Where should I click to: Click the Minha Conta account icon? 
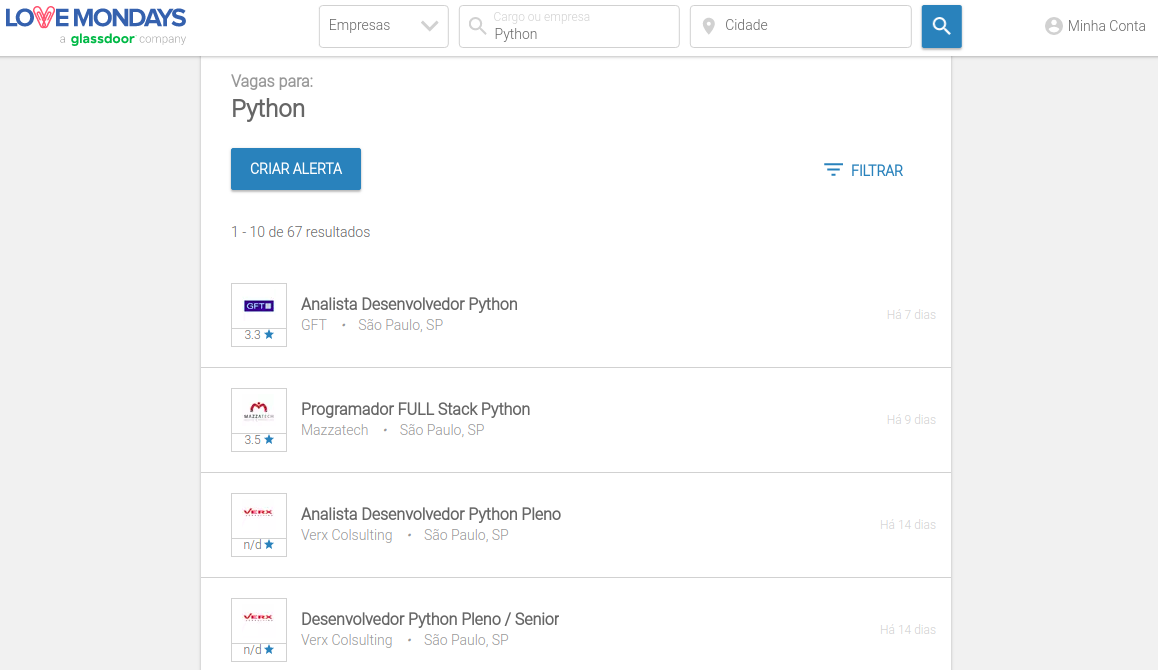[1053, 26]
